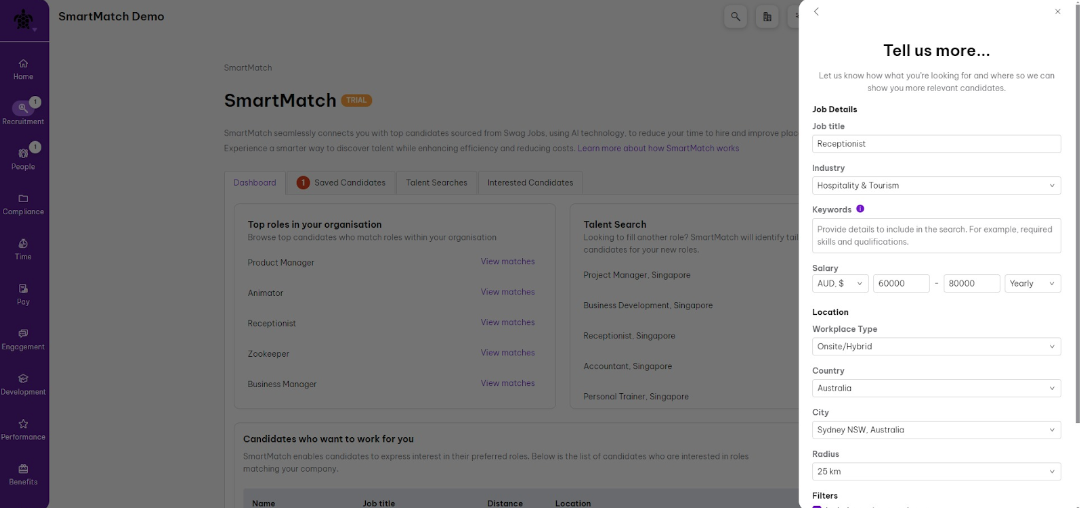Click the Job title input field
This screenshot has width=1080, height=508.
tap(936, 144)
